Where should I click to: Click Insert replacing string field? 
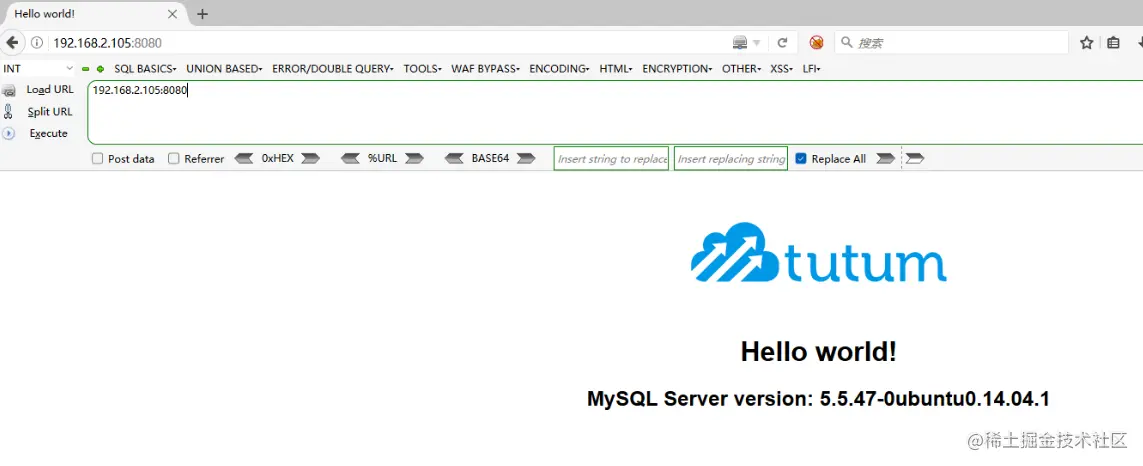point(731,158)
